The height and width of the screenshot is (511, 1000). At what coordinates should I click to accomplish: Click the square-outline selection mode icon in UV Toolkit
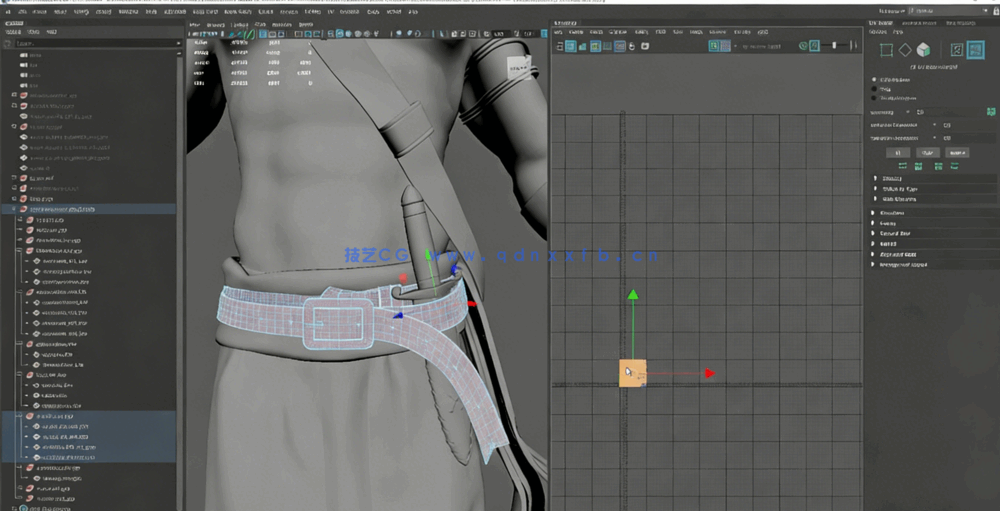pos(885,50)
